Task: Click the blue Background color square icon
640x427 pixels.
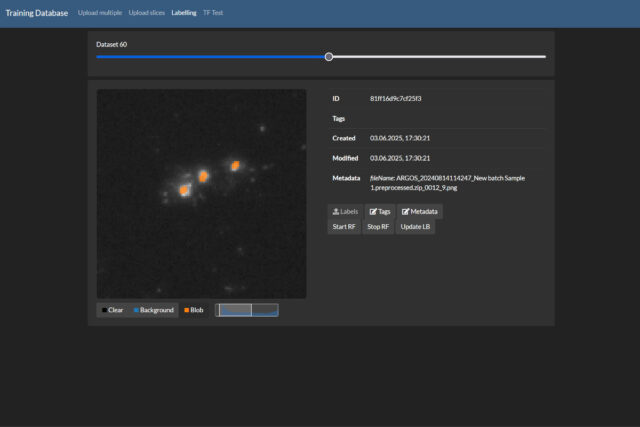Action: pos(136,310)
